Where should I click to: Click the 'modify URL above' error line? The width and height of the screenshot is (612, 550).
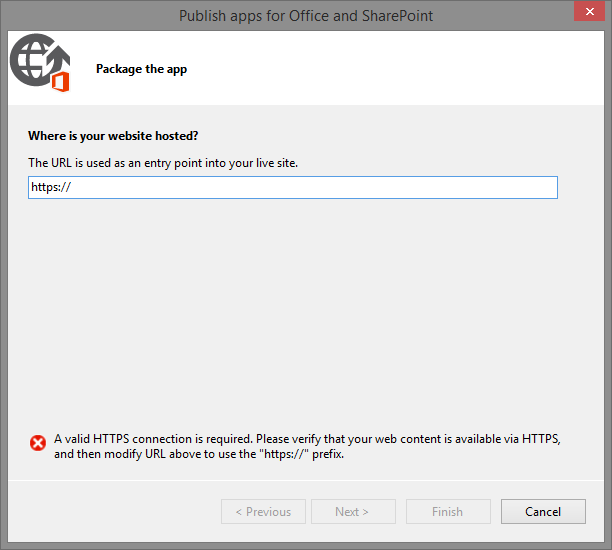(200, 454)
